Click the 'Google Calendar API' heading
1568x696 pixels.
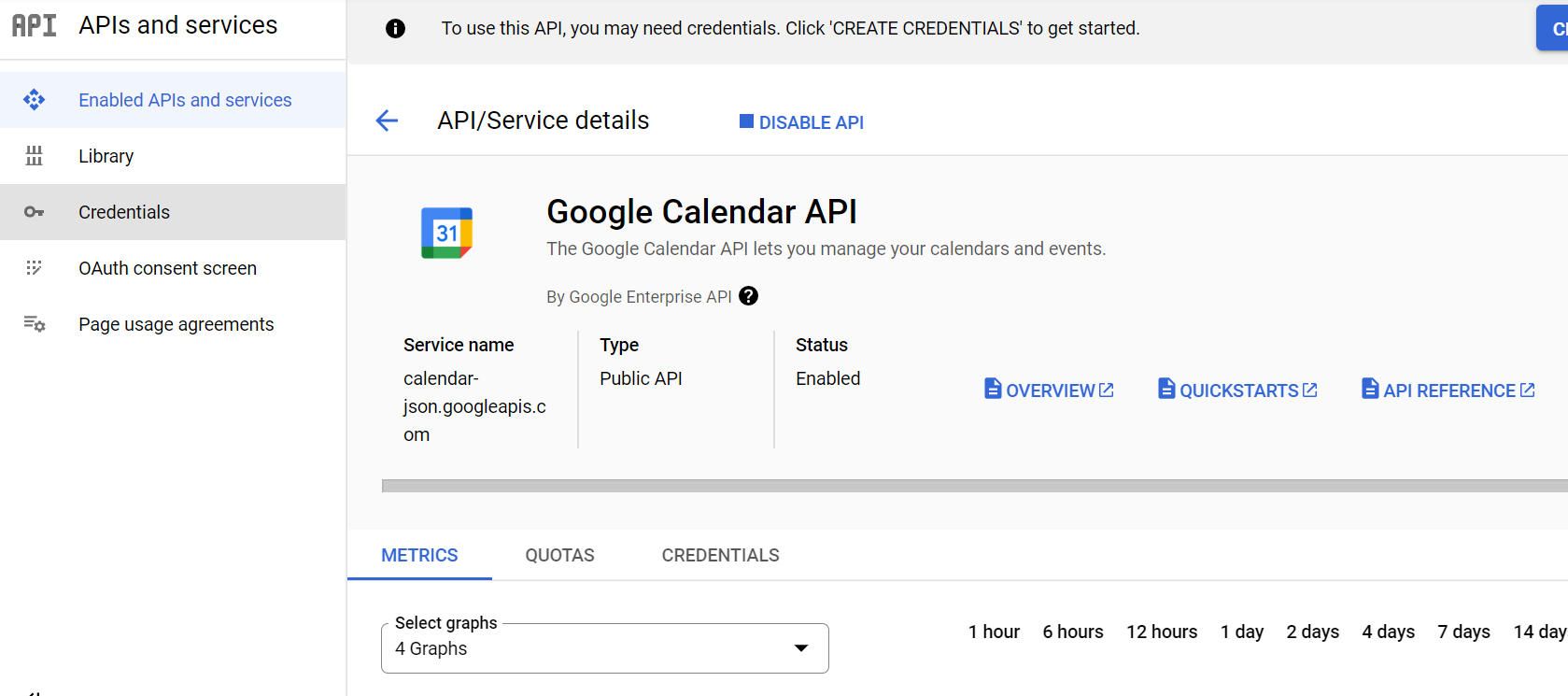point(701,212)
